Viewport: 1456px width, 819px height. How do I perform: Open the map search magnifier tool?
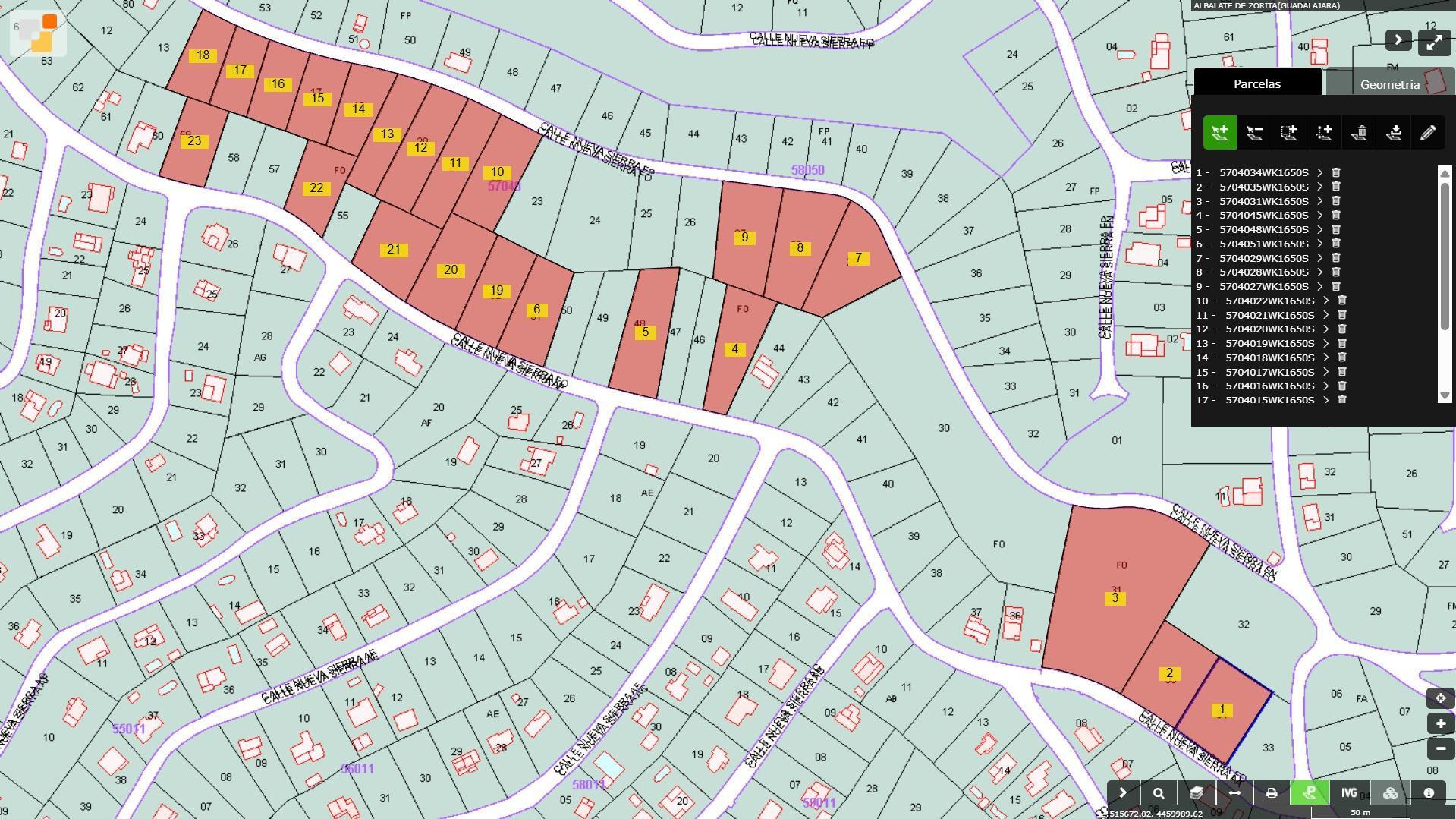(x=1159, y=793)
